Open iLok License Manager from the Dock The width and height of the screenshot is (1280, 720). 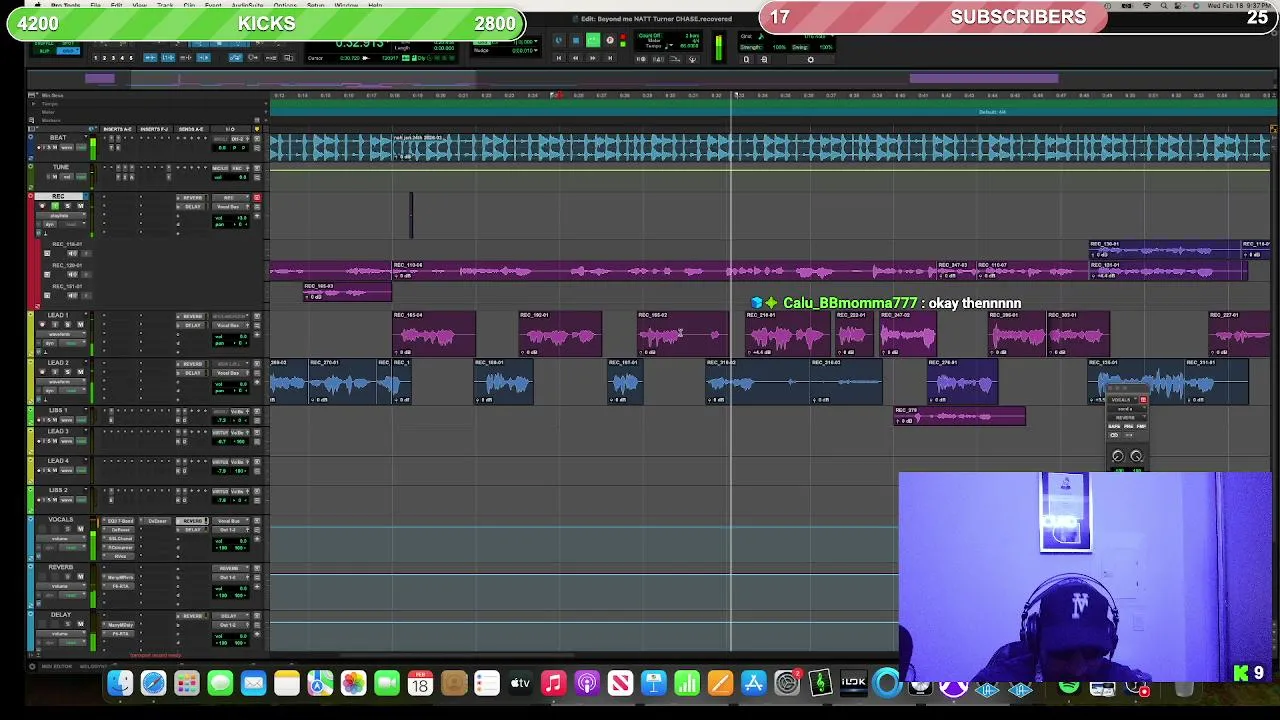[853, 683]
